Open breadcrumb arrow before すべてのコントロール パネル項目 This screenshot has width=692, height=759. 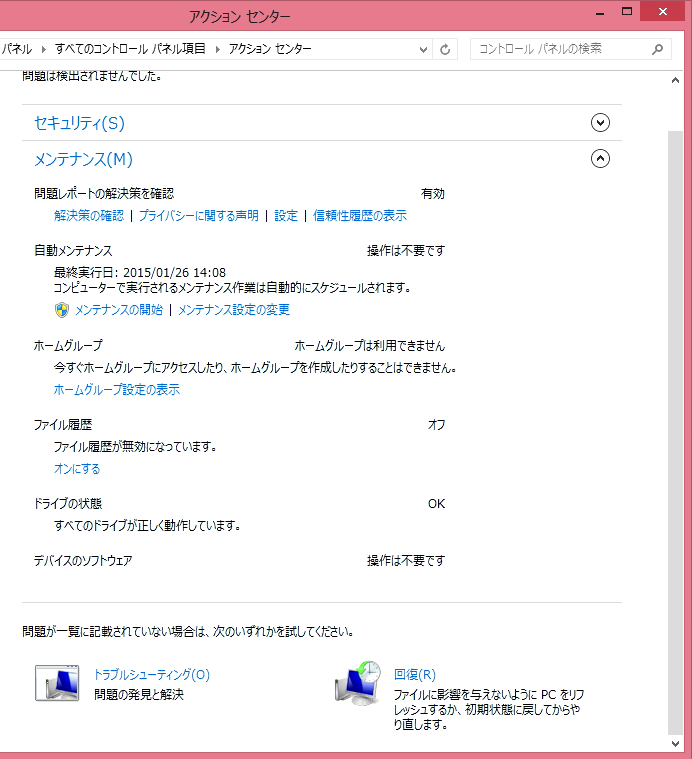44,49
